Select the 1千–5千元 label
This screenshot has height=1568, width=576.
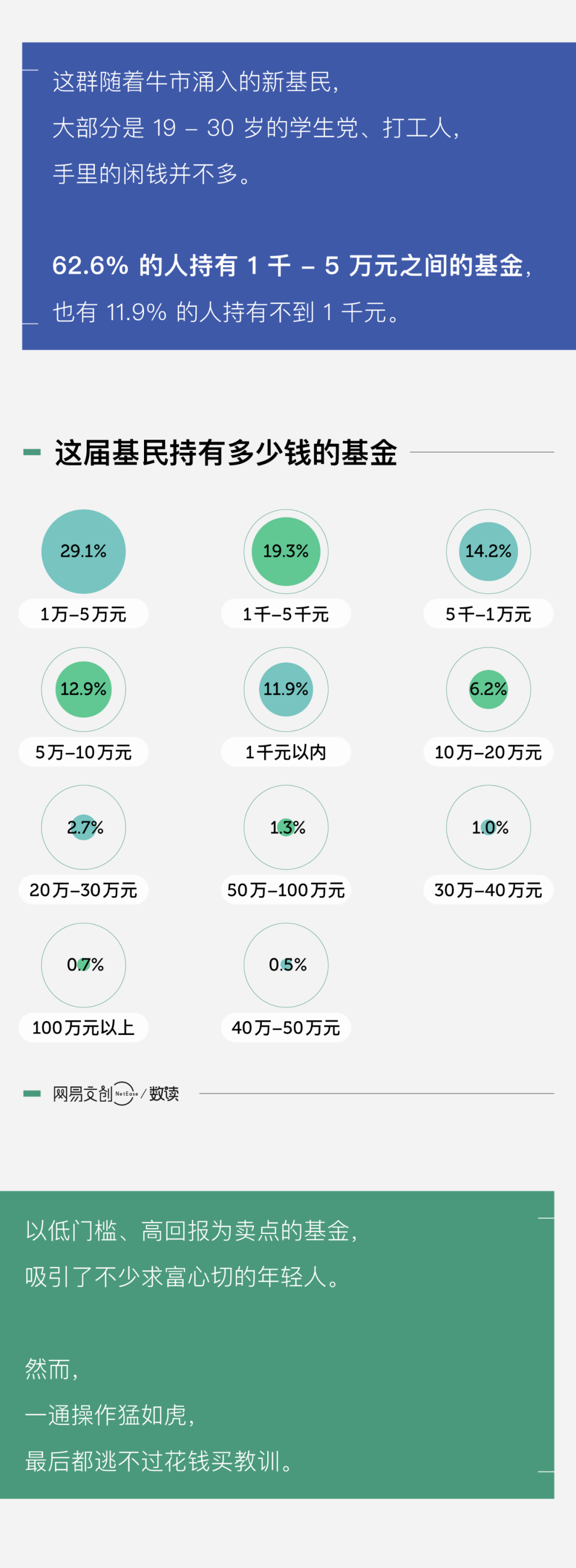click(286, 614)
